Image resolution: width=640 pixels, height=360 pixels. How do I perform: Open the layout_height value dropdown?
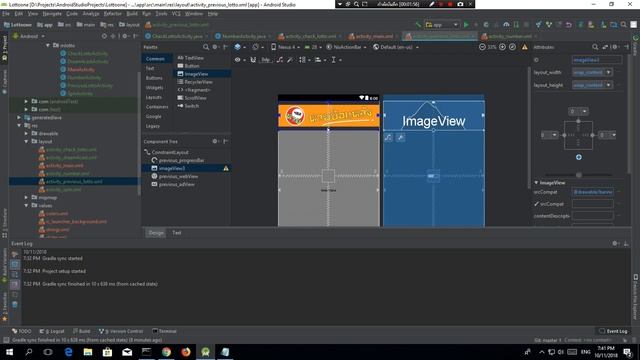pyautogui.click(x=609, y=85)
